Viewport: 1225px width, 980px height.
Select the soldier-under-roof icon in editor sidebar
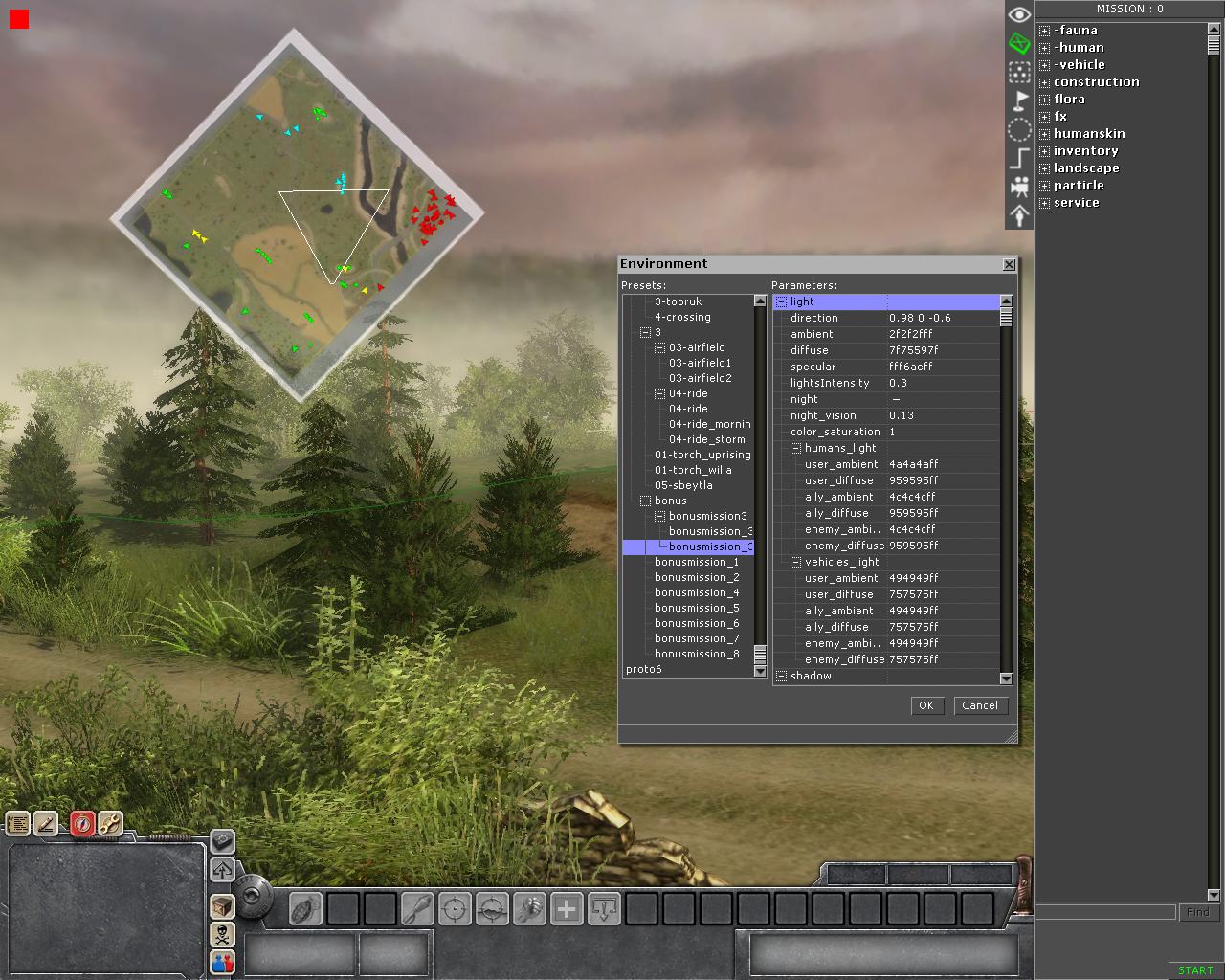1019,214
